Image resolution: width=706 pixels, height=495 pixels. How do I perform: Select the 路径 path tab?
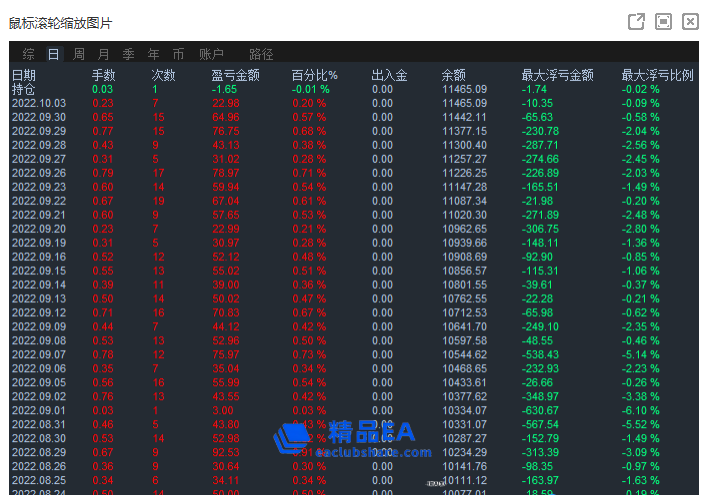[x=261, y=54]
